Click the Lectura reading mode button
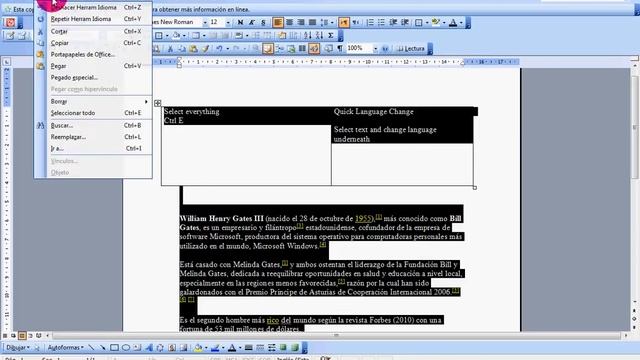 click(x=411, y=49)
